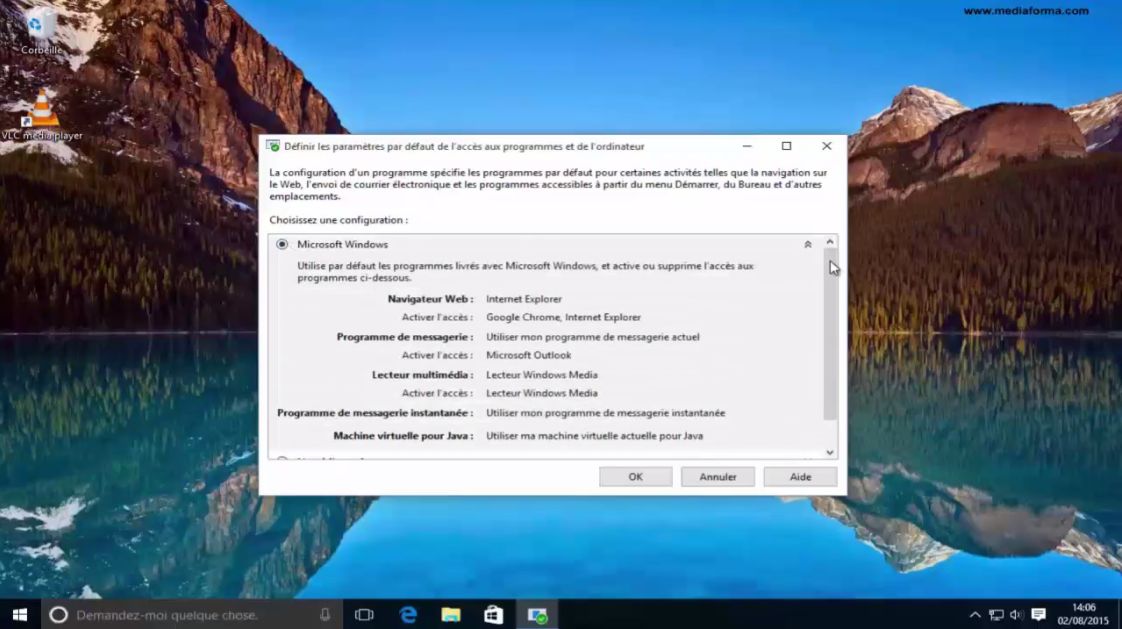The height and width of the screenshot is (629, 1122).
Task: Open the Windows Store taskbar icon
Action: coord(494,615)
